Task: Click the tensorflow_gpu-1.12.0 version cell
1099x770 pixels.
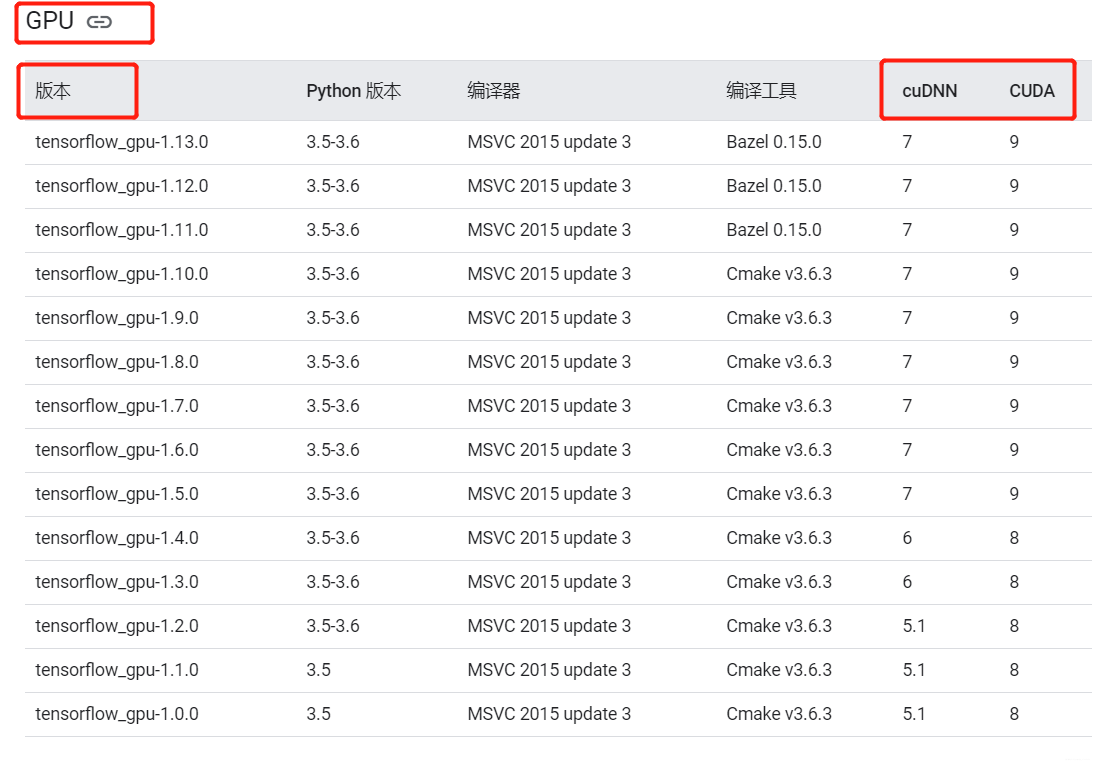Action: tap(122, 186)
